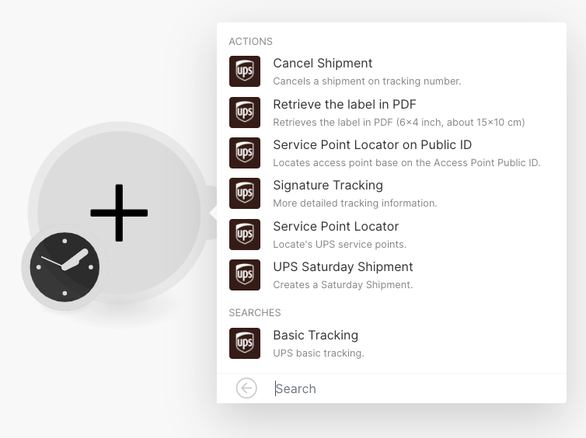Click the ACTIONS section header

(x=250, y=41)
